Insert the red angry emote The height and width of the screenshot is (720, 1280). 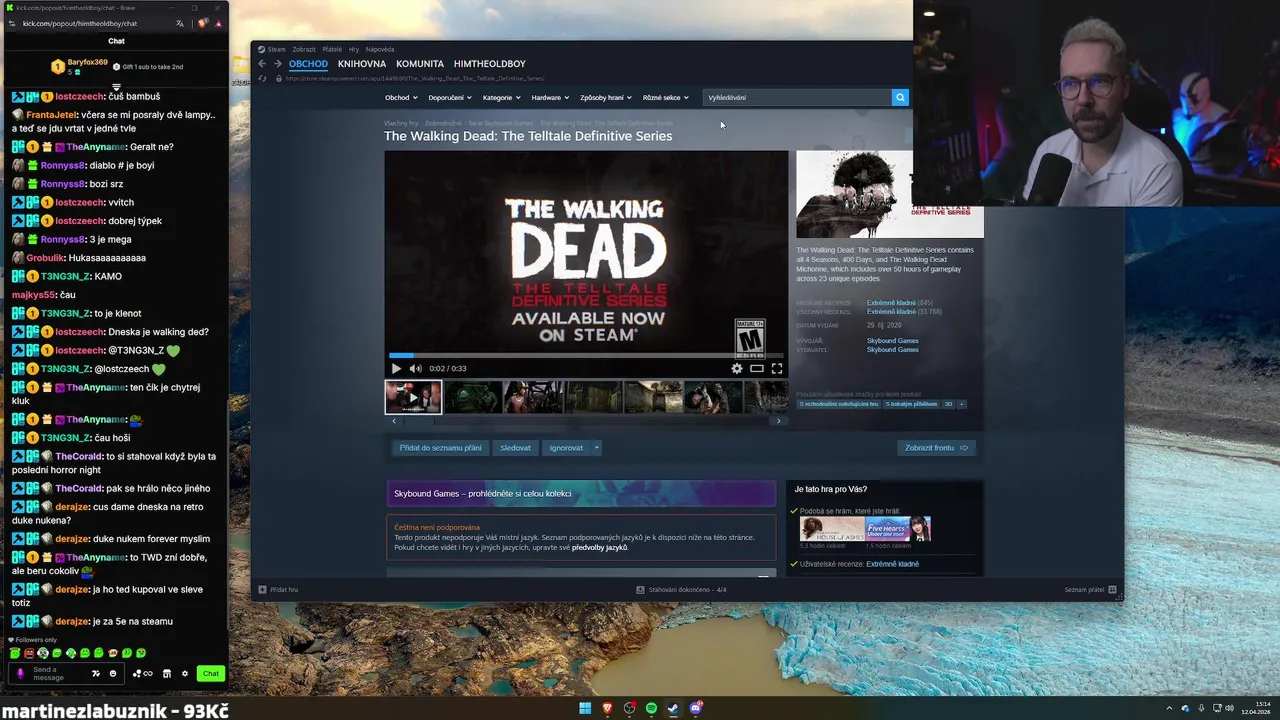click(x=29, y=653)
